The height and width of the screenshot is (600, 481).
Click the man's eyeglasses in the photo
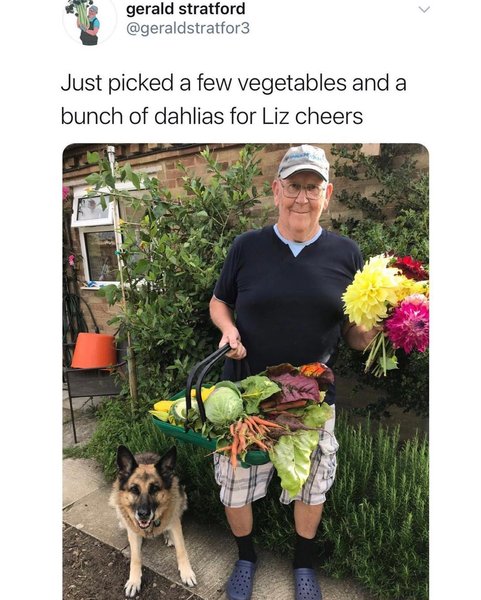coord(302,190)
